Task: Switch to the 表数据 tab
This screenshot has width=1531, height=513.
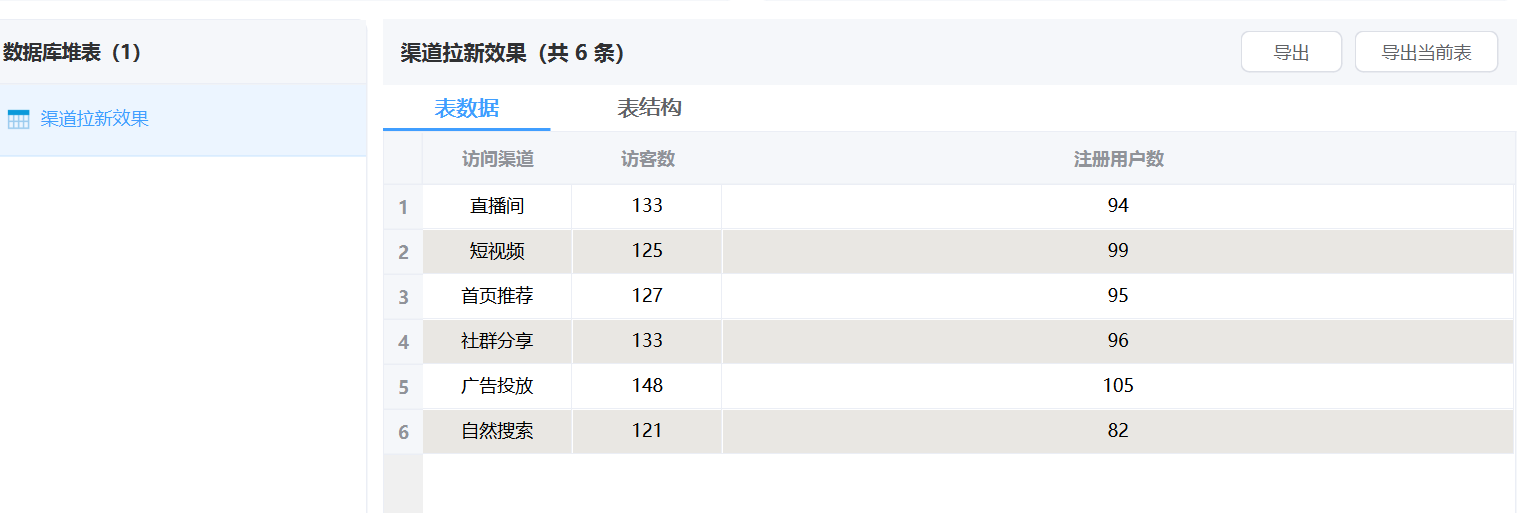Action: point(466,108)
